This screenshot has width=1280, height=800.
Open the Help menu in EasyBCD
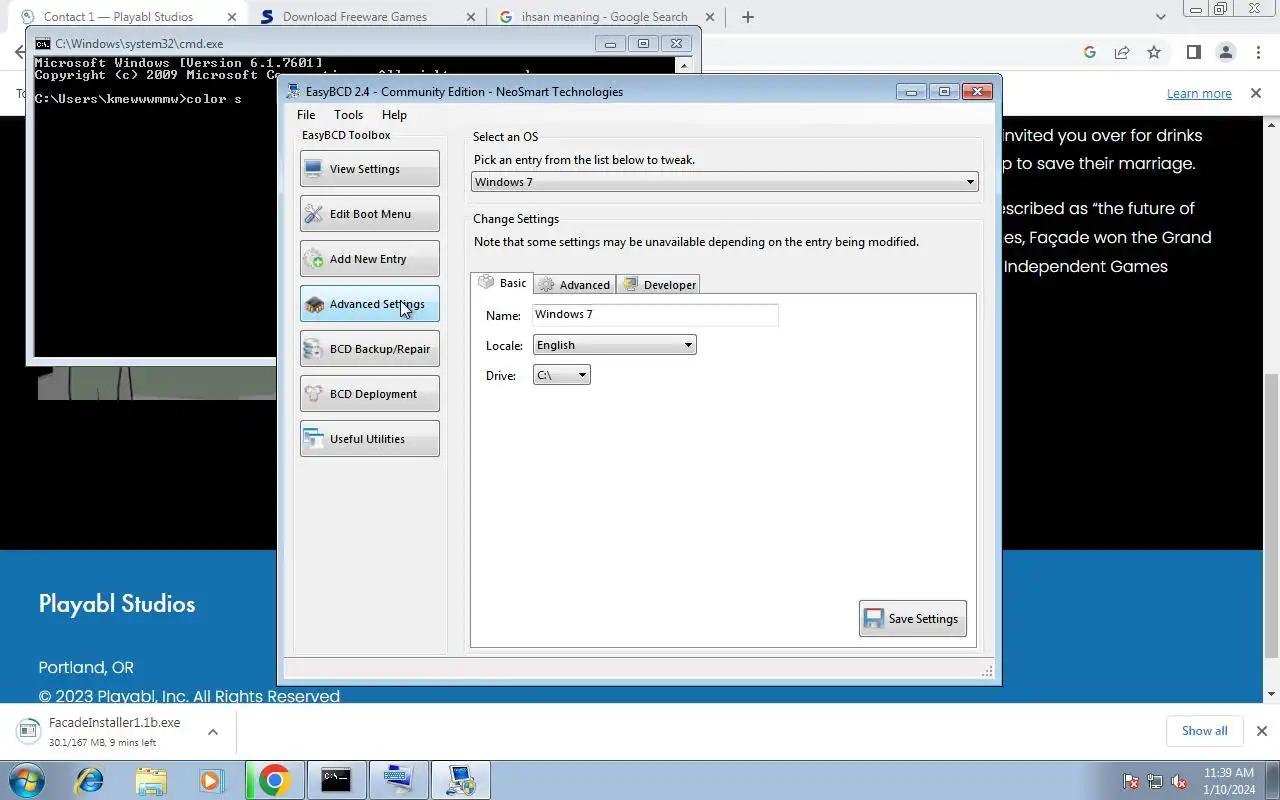click(394, 115)
